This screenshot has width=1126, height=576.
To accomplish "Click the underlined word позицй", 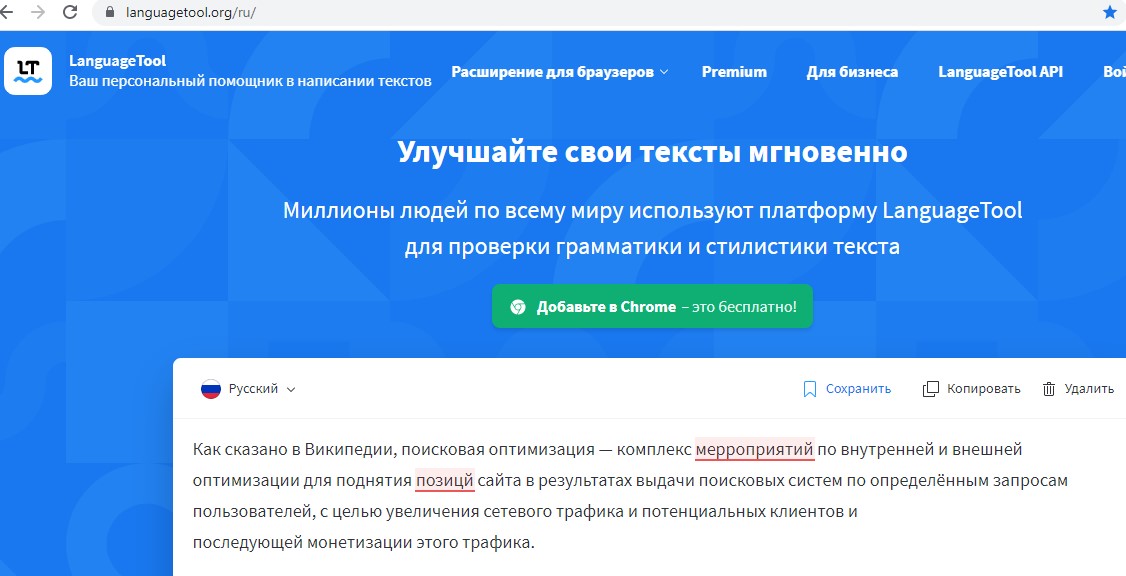I will coord(445,481).
